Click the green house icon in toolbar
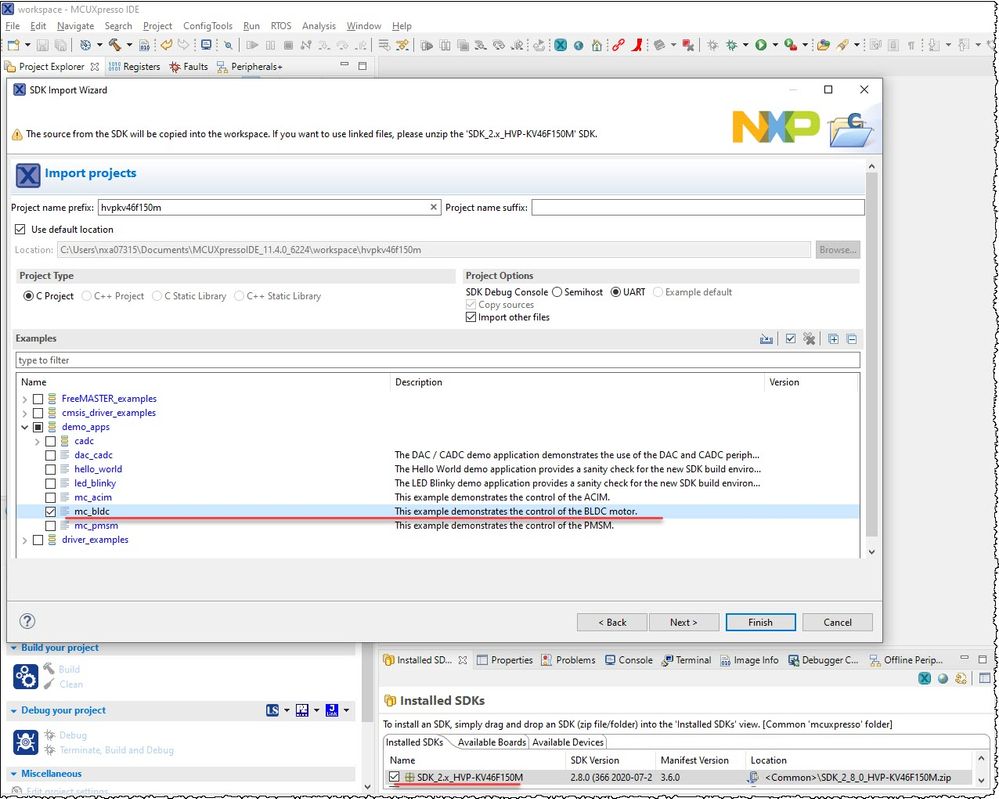The width and height of the screenshot is (999, 799). click(x=596, y=45)
